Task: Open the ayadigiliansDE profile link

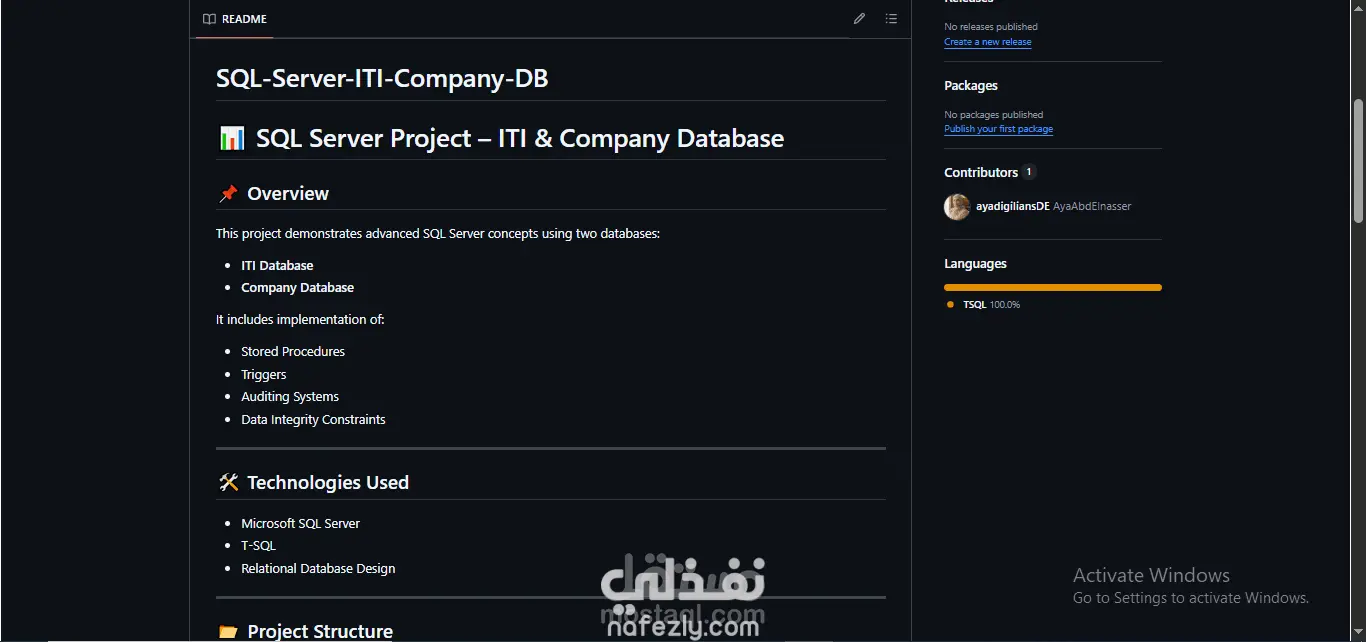Action: 1013,207
